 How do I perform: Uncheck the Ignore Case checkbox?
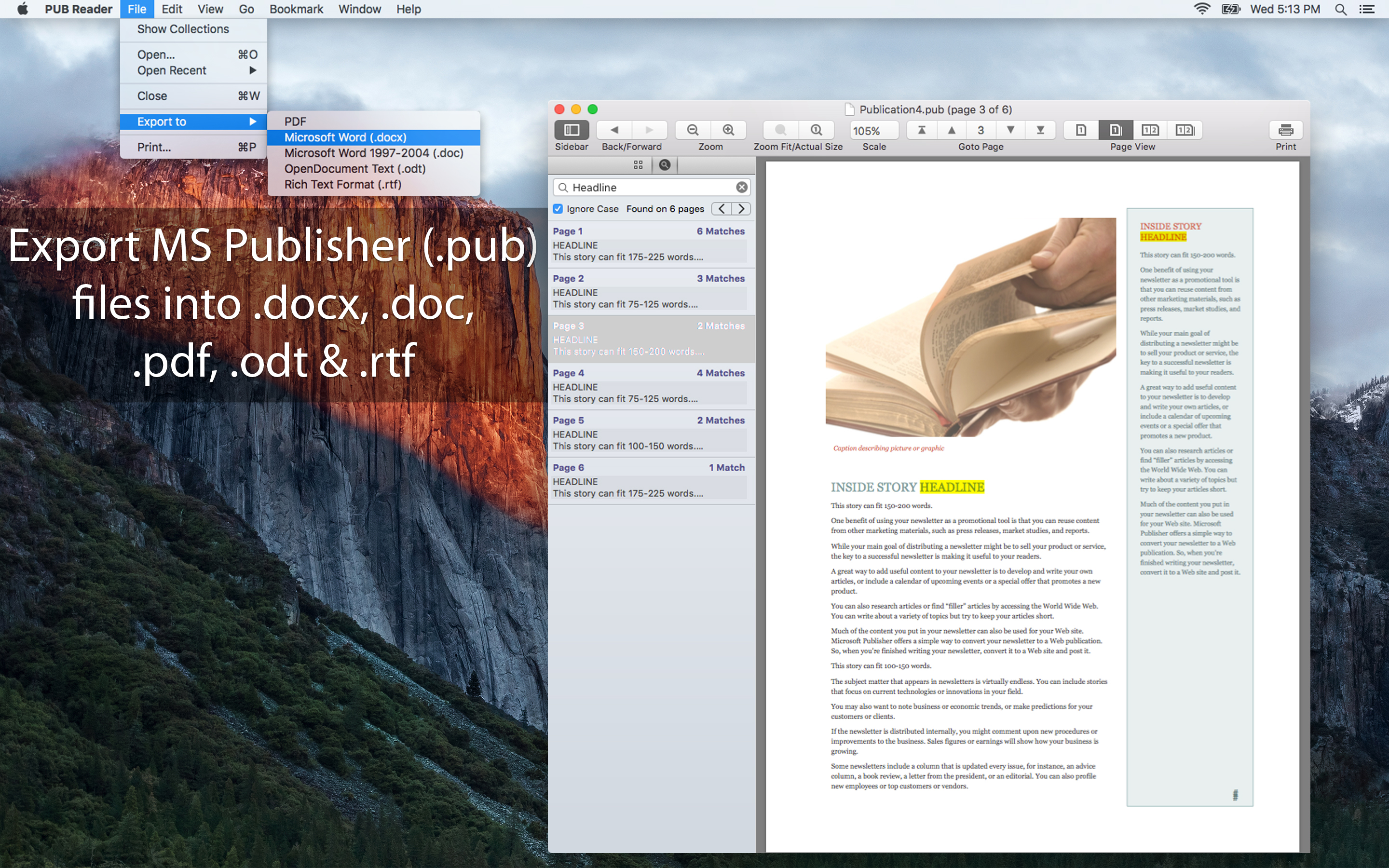click(558, 209)
